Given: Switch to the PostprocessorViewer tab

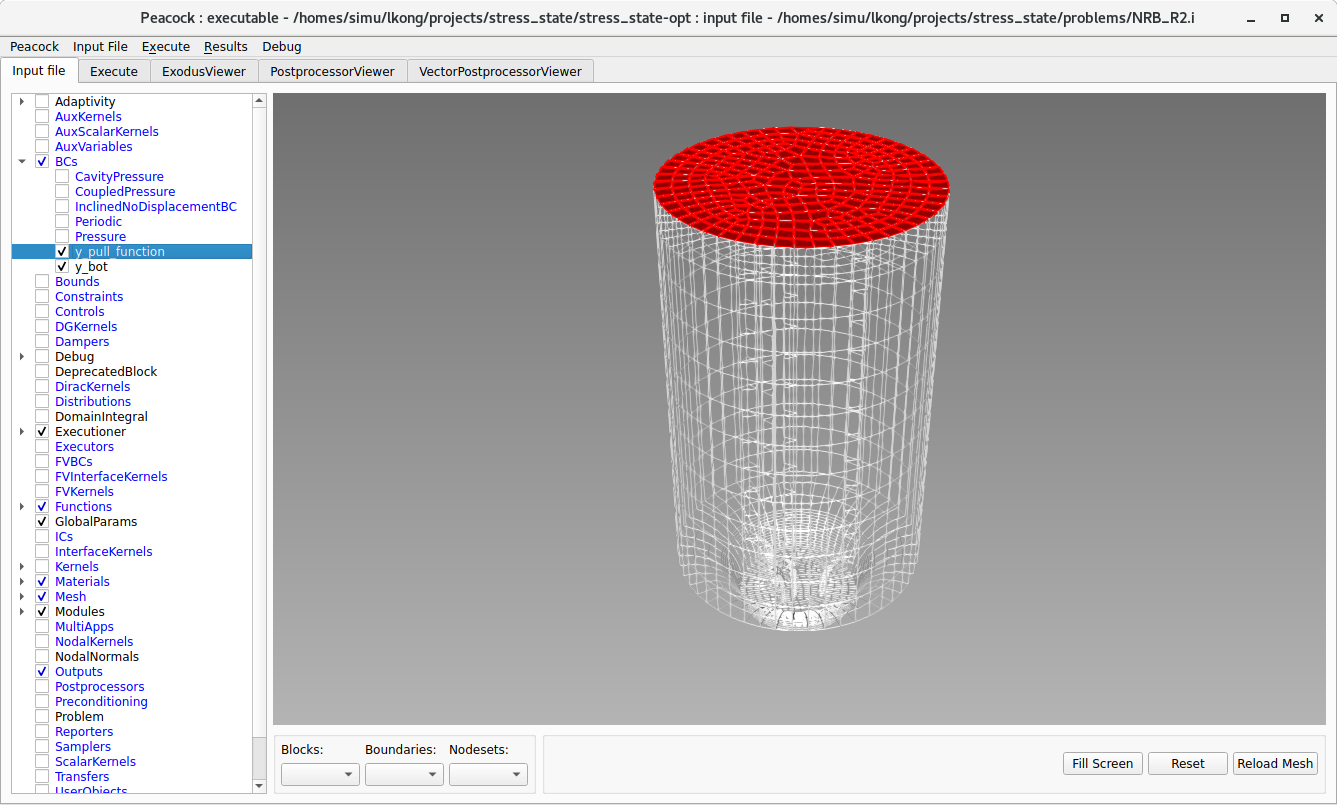Looking at the screenshot, I should tap(329, 70).
